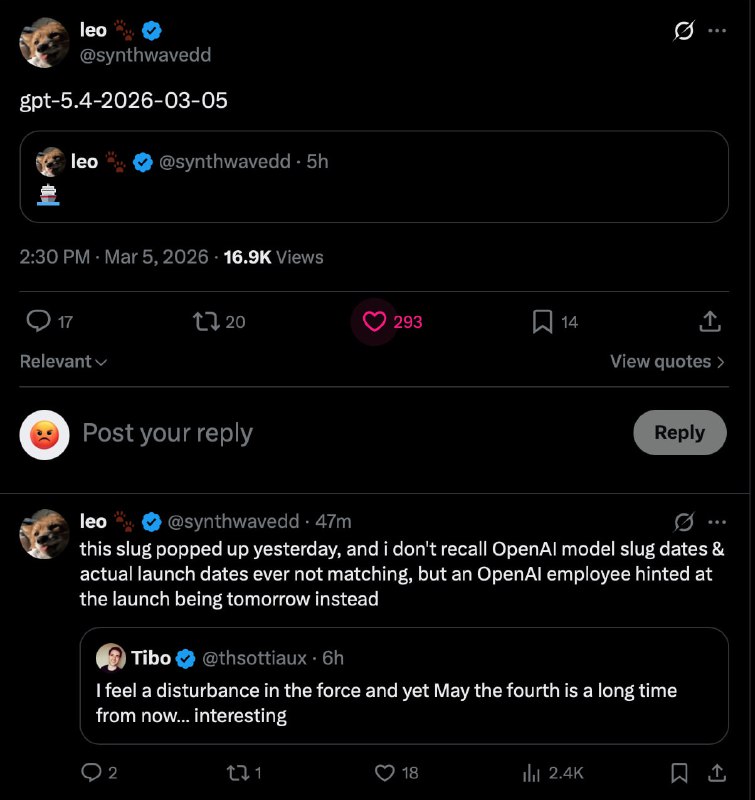Open the more options menu on main post
The width and height of the screenshot is (755, 800).
coord(717,31)
